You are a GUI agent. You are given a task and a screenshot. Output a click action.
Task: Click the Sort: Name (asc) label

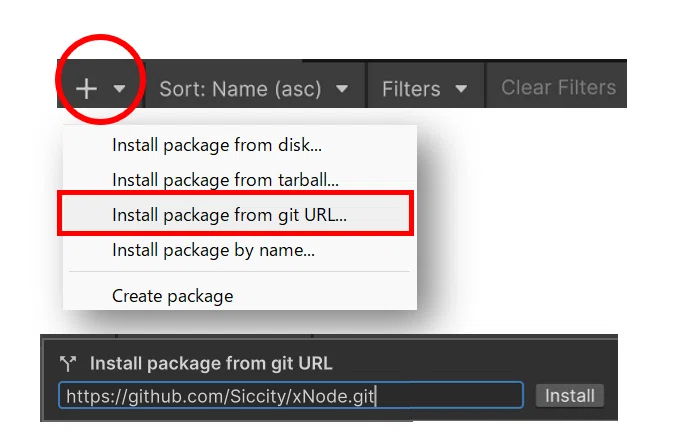coord(240,89)
